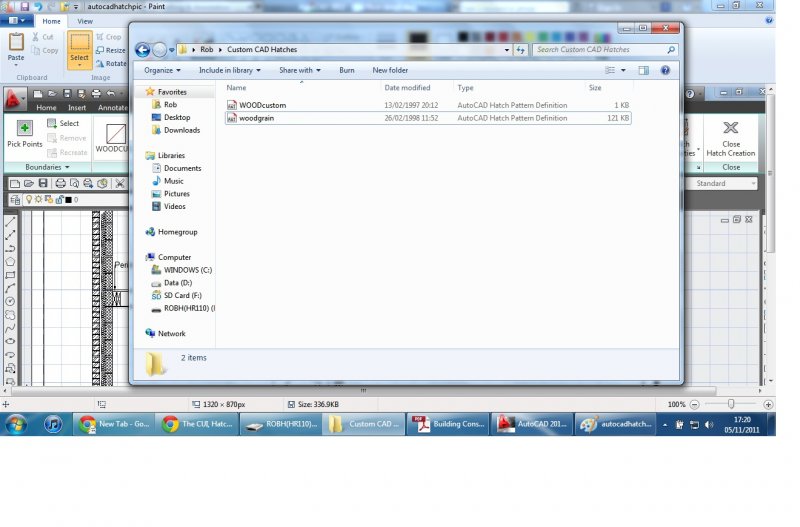Click Close Hatch Creation in the AutoCAD picture
The height and width of the screenshot is (527, 800).
pos(731,139)
